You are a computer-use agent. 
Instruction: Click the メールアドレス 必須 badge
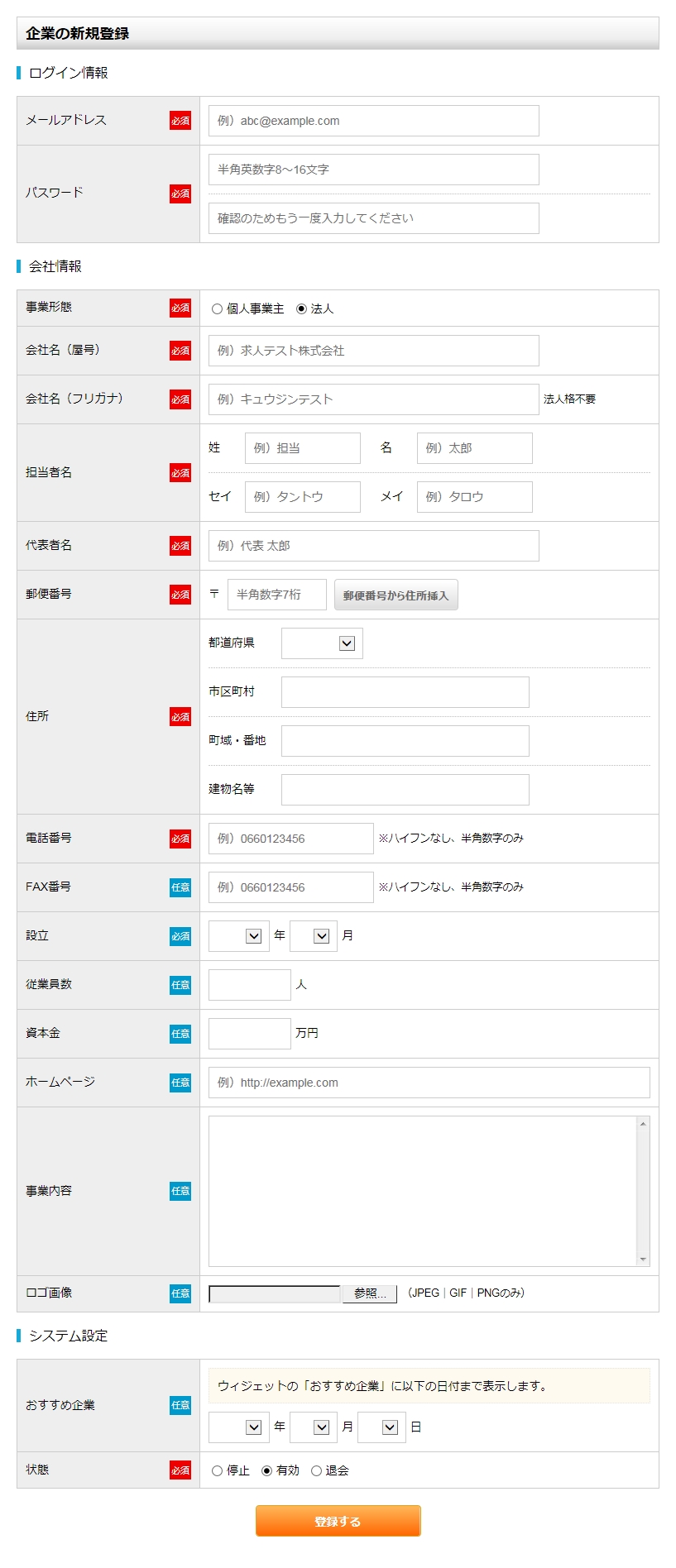click(180, 121)
